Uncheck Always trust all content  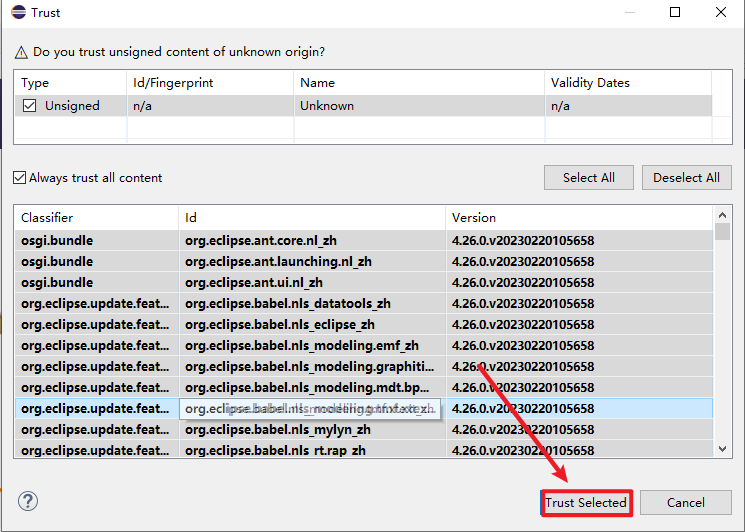tap(21, 178)
